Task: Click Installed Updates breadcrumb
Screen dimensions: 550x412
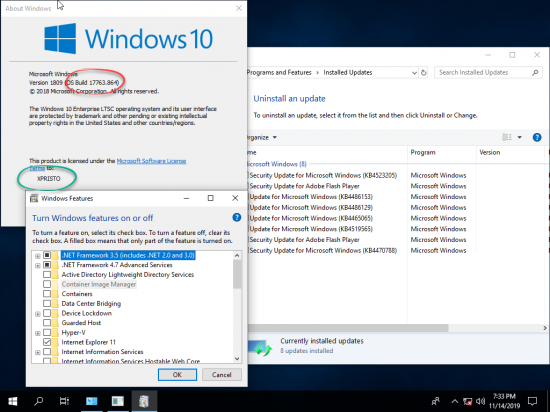Action: click(x=348, y=73)
